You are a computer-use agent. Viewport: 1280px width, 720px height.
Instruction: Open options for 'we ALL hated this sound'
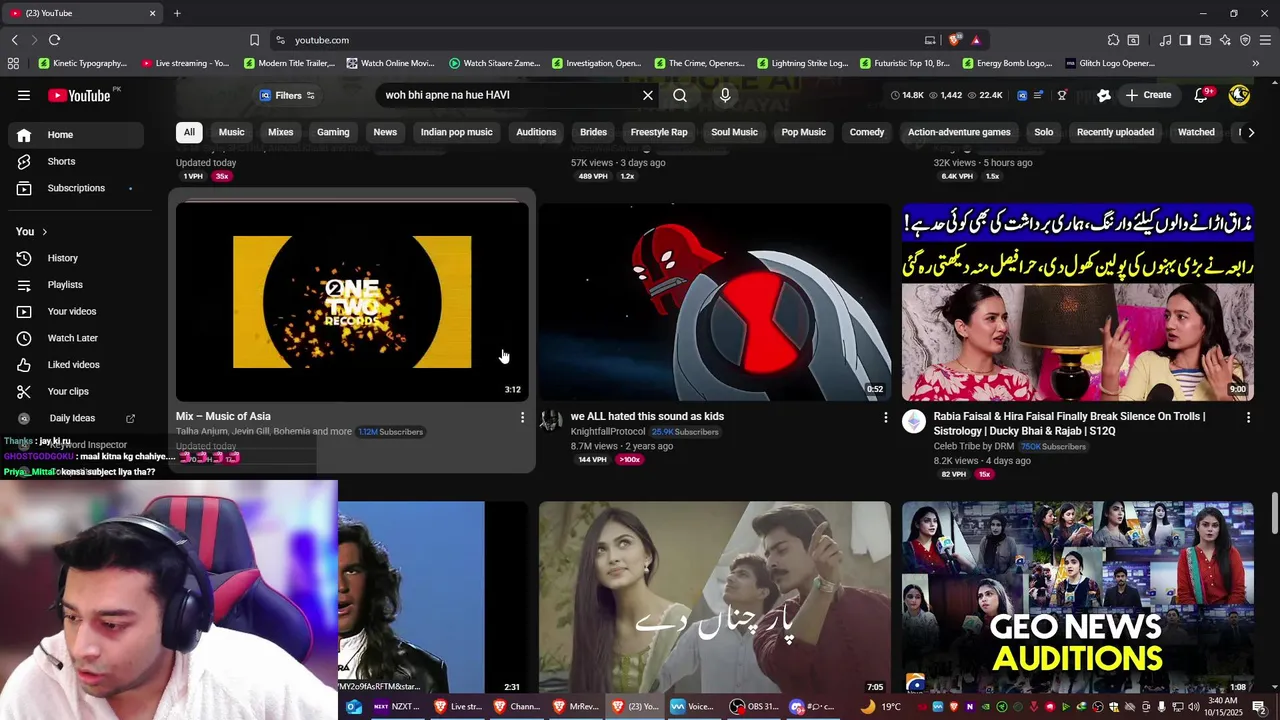tap(885, 417)
